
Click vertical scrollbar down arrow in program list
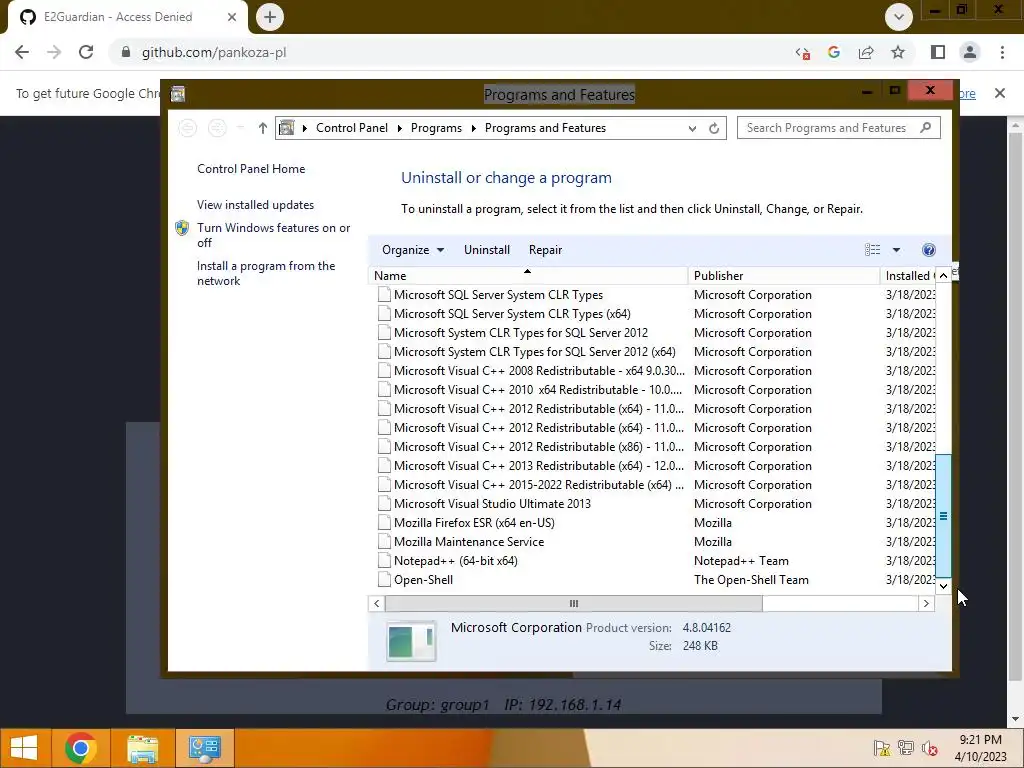943,586
